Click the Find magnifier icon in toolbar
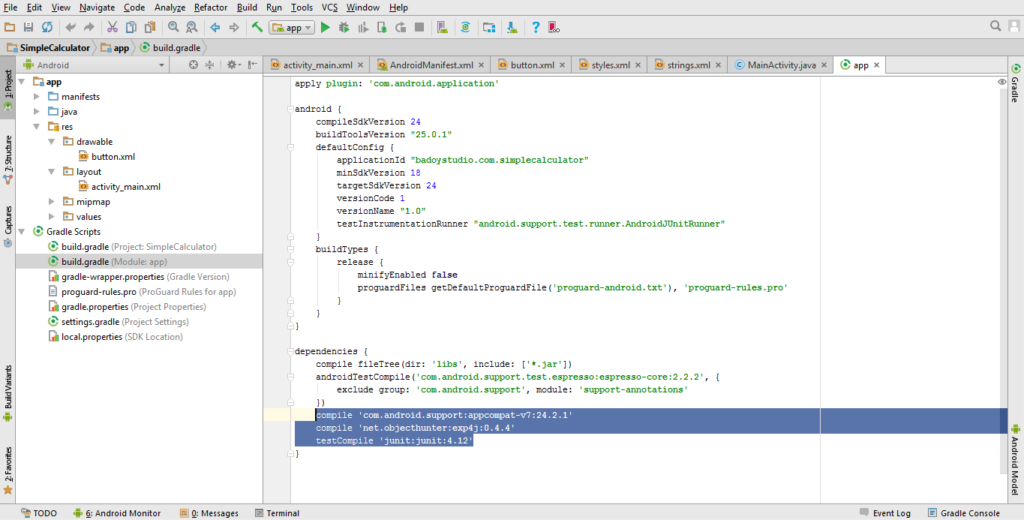 pyautogui.click(x=174, y=27)
